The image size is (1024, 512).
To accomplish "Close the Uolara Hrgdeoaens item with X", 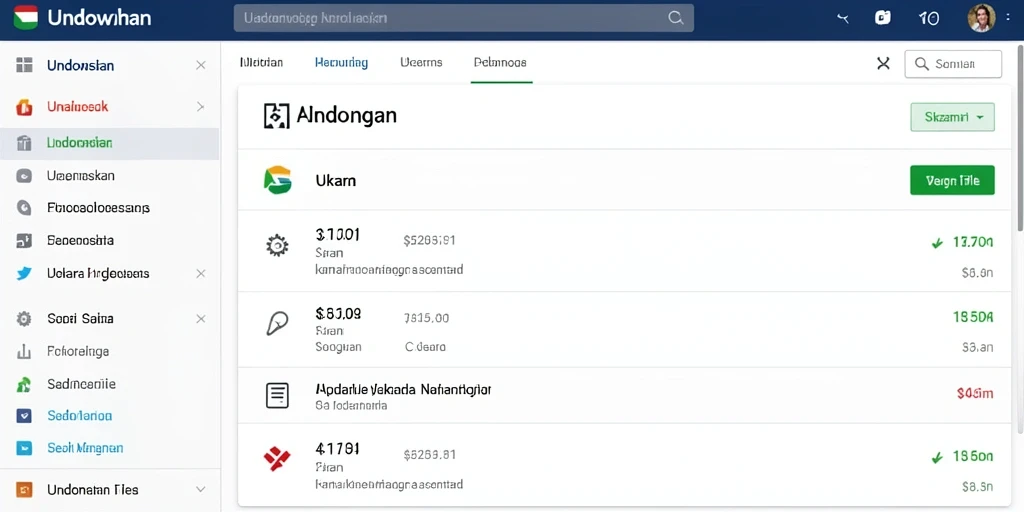I will [200, 274].
